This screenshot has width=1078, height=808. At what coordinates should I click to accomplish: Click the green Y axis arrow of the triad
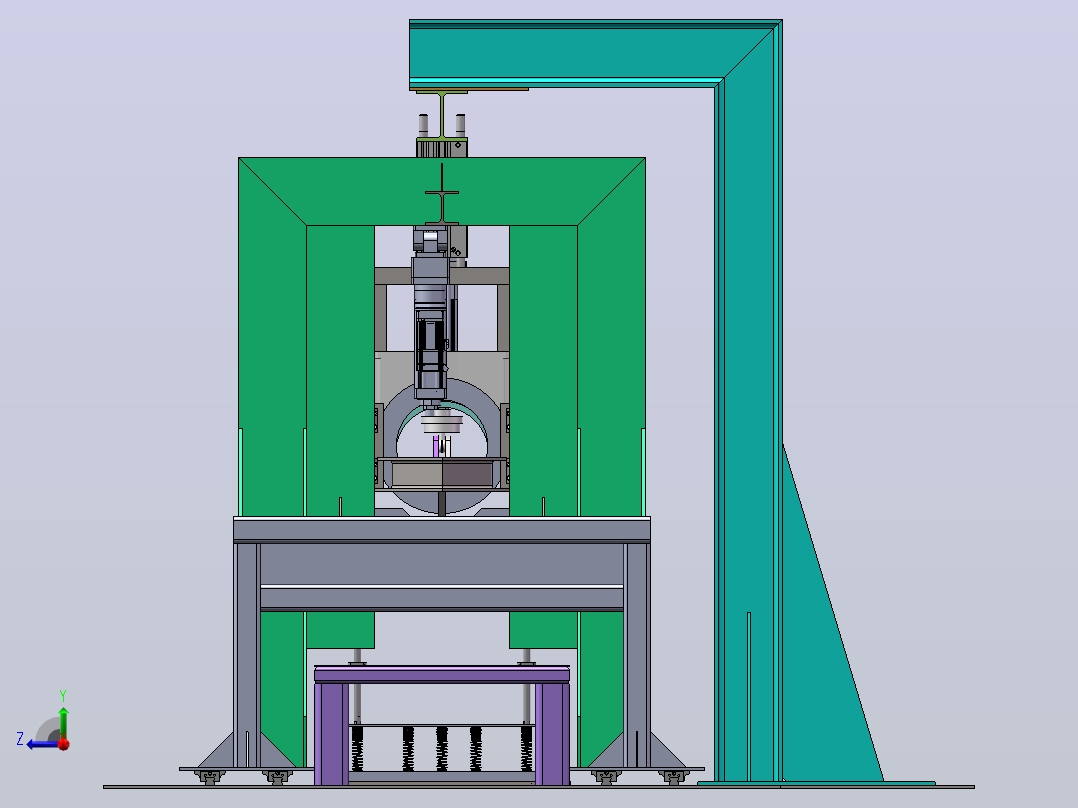[x=63, y=721]
